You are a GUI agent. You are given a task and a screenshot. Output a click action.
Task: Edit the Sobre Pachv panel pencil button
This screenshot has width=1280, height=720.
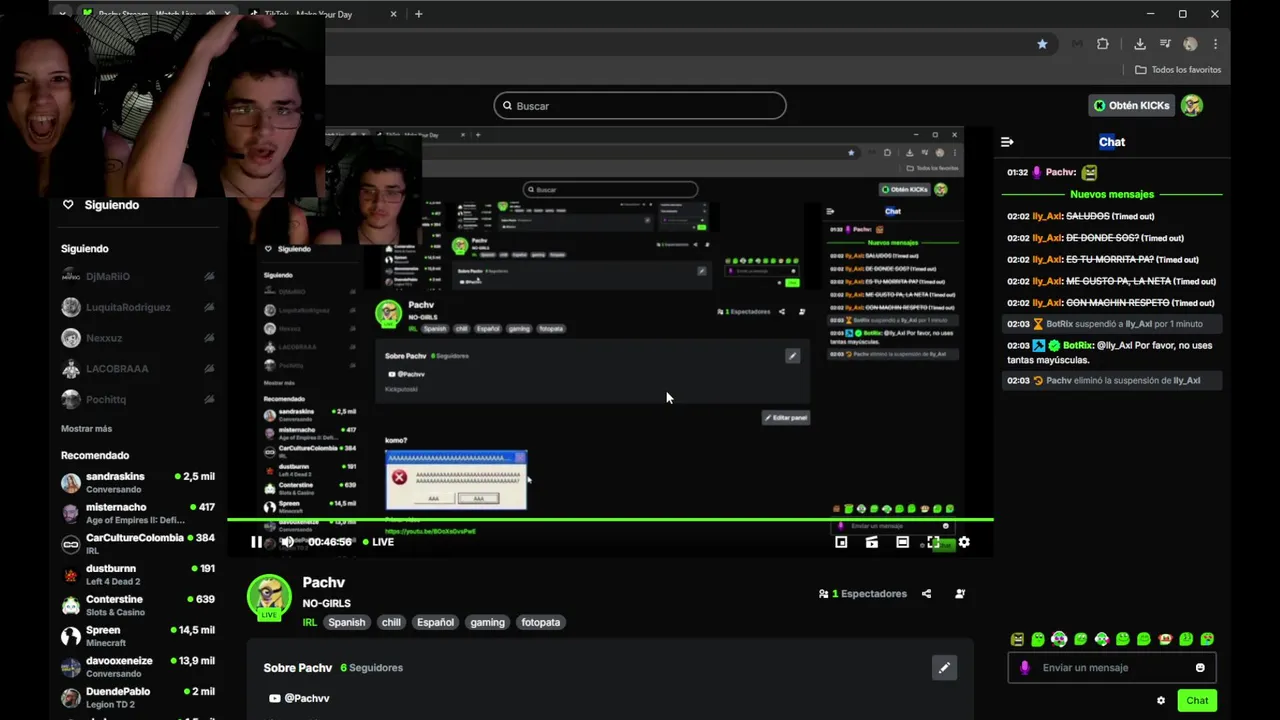943,668
